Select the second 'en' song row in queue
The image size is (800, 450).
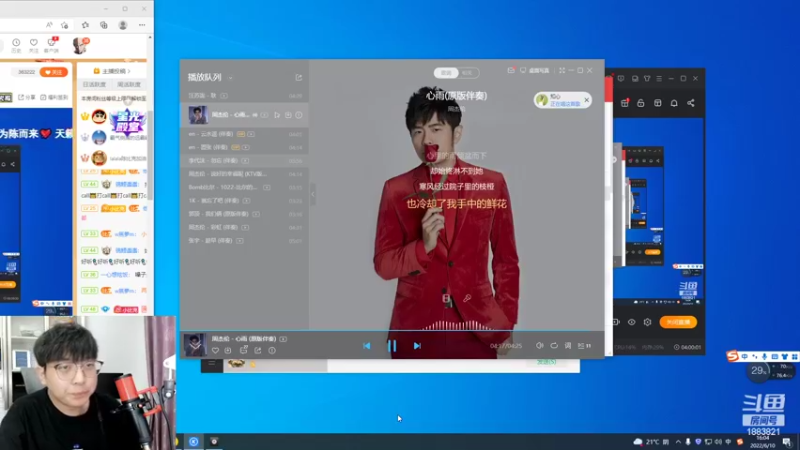point(244,147)
